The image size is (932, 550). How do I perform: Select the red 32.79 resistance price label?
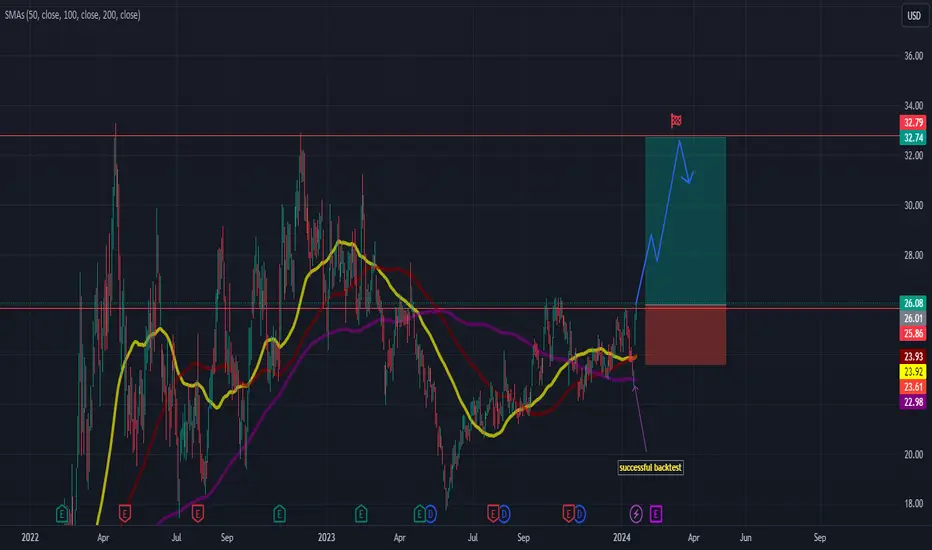click(x=913, y=122)
